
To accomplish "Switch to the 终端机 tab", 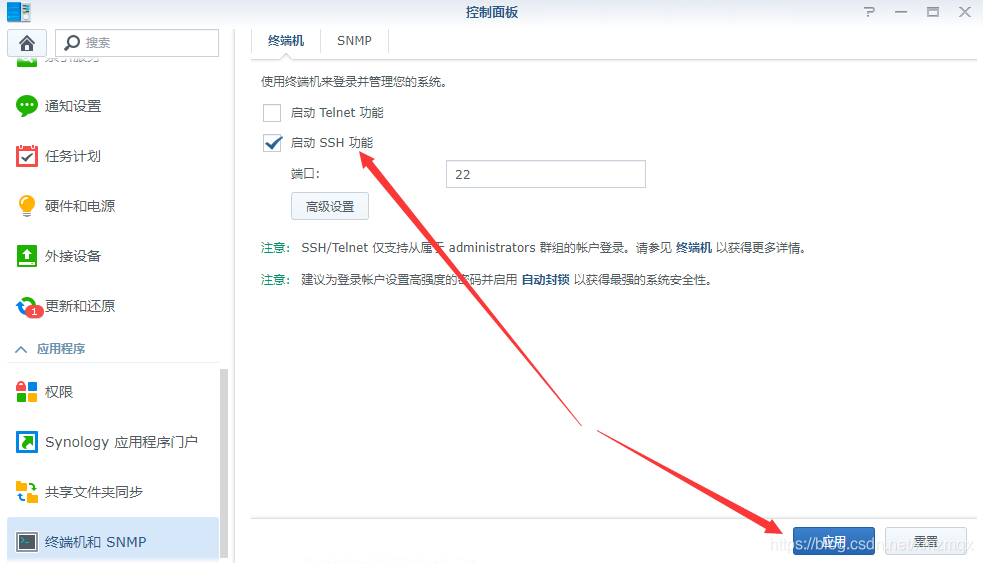I will tap(286, 41).
